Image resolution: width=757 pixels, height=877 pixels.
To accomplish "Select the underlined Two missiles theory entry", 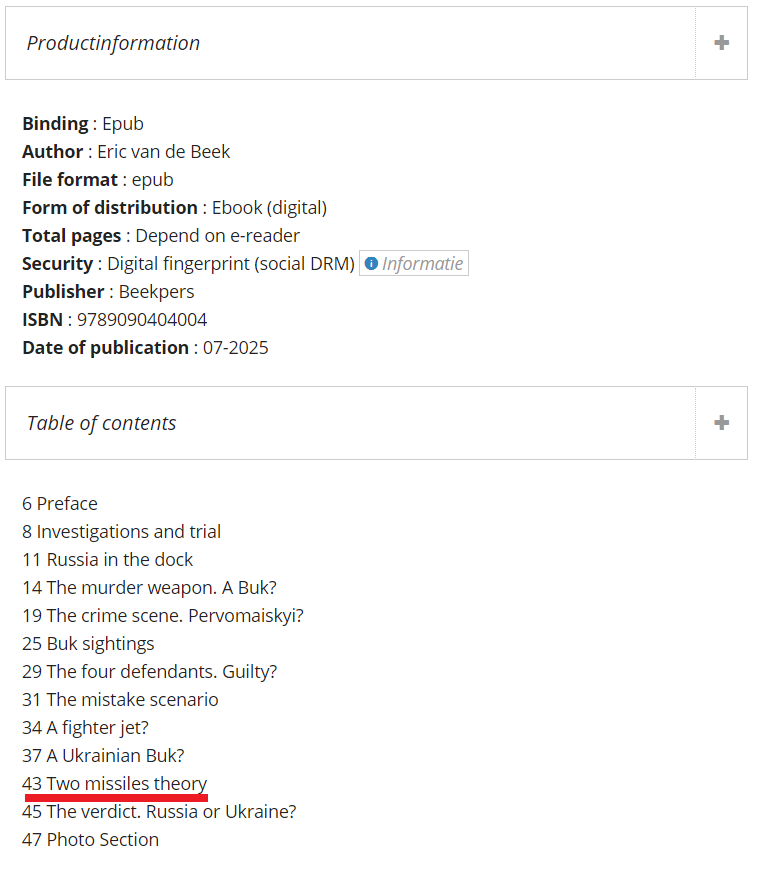I will [x=115, y=784].
